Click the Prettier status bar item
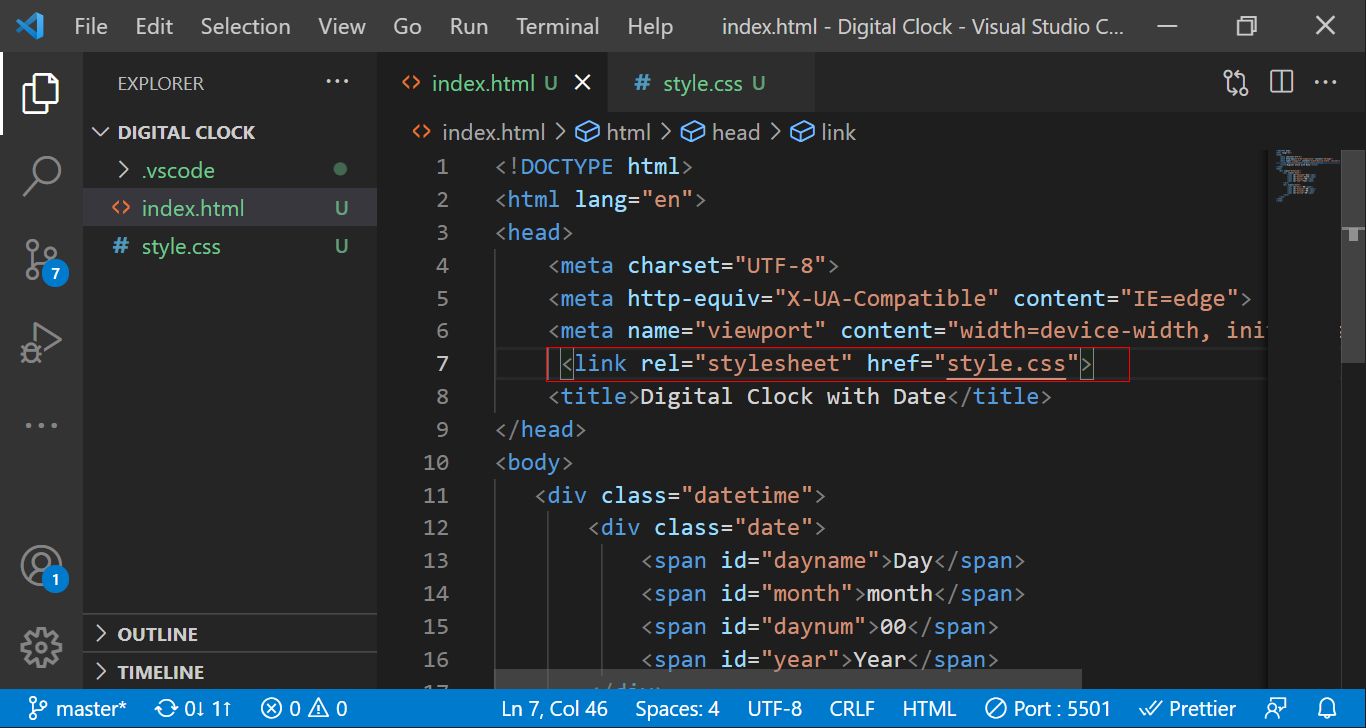The width and height of the screenshot is (1366, 728). 1187,709
